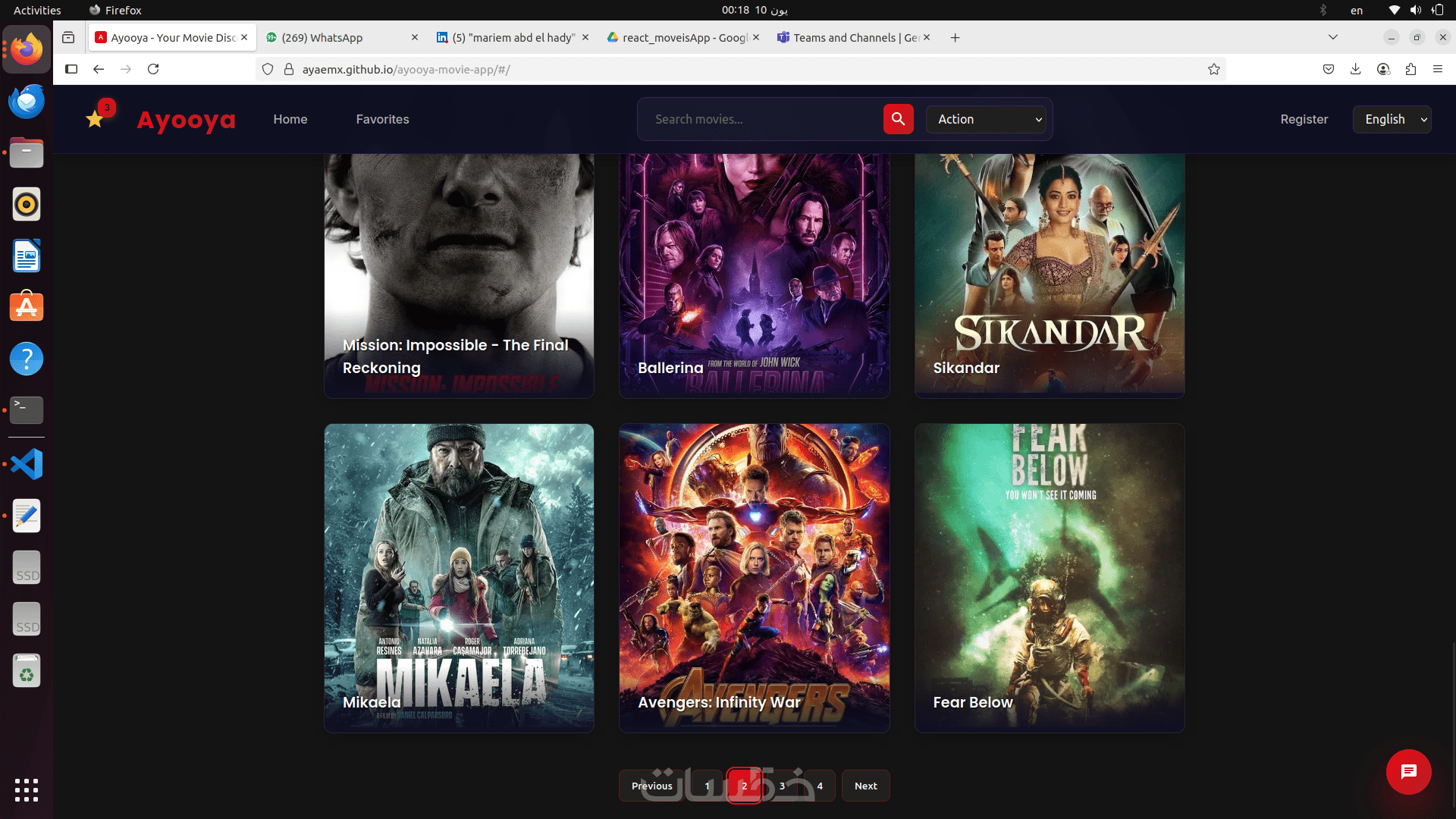Open the extensions puzzle icon
The width and height of the screenshot is (1456, 819).
click(1410, 69)
